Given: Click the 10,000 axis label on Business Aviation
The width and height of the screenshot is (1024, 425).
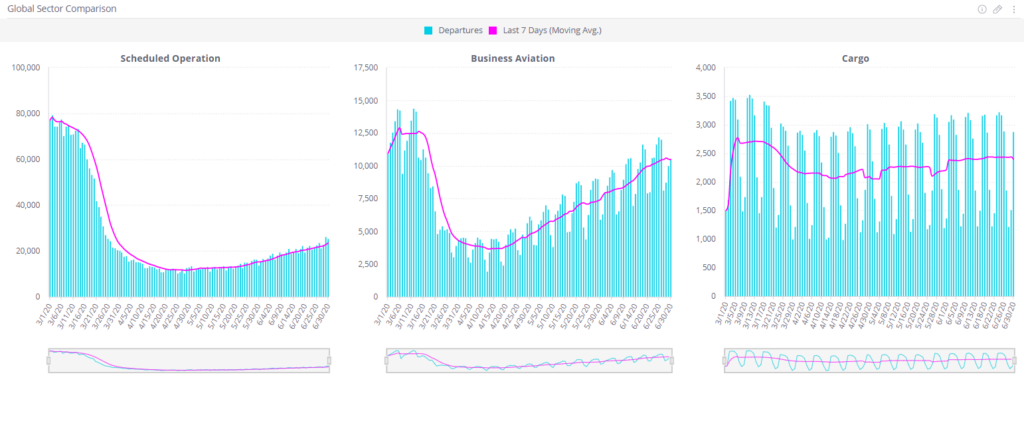Looking at the screenshot, I should 366,166.
